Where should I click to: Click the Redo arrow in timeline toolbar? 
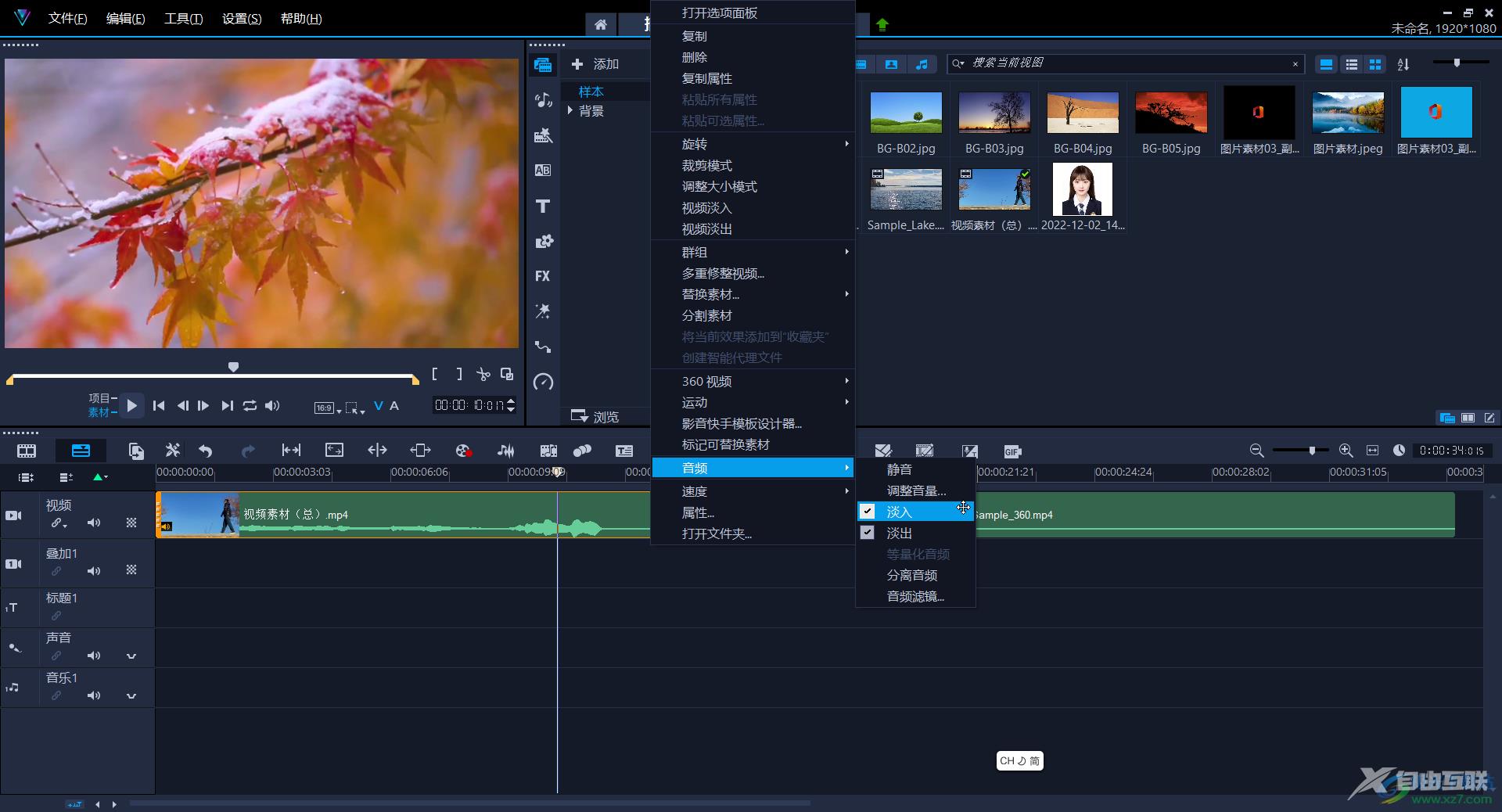[248, 451]
